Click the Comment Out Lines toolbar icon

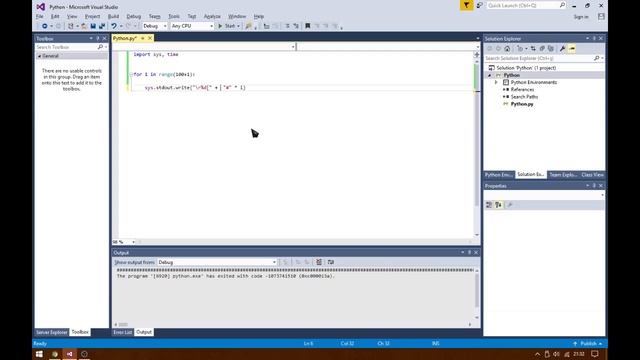pos(287,26)
